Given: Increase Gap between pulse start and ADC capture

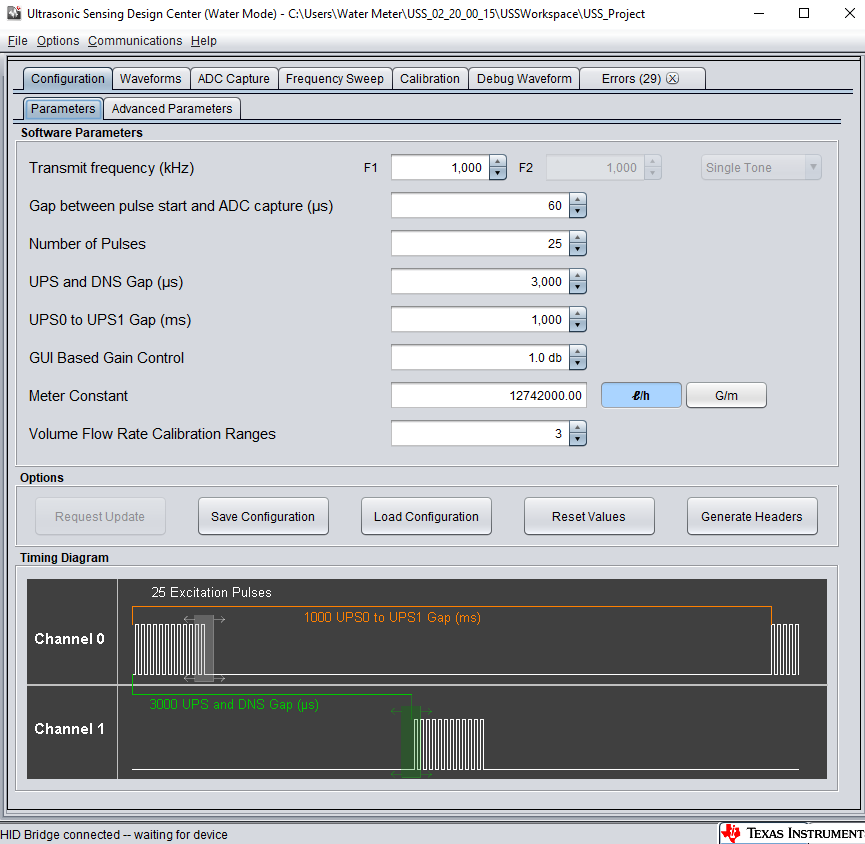Looking at the screenshot, I should pyautogui.click(x=578, y=200).
